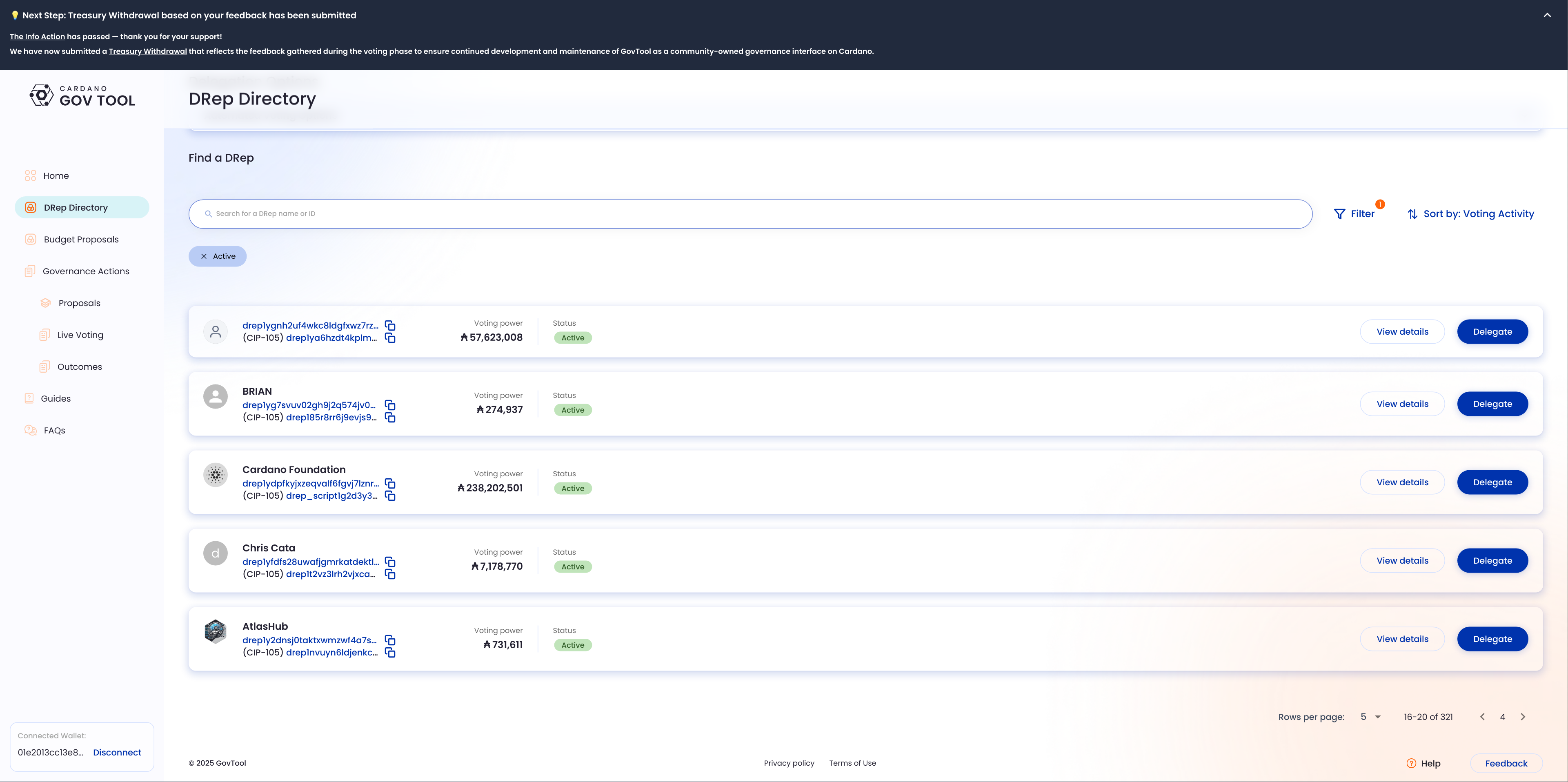
Task: Collapse the top announcement banner
Action: pyautogui.click(x=1547, y=15)
